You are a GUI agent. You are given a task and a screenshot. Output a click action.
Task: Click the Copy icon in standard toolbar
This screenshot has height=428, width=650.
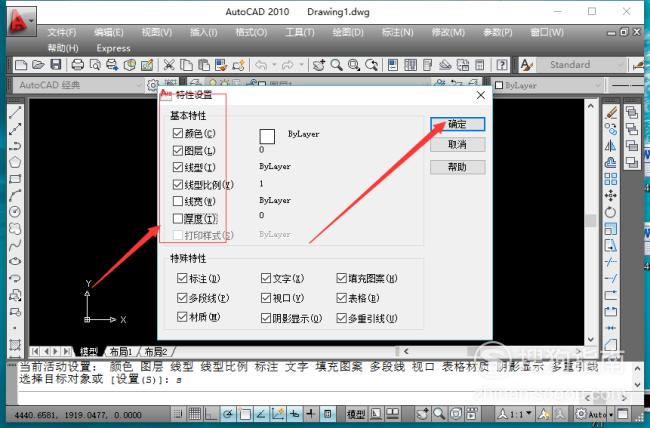(187, 65)
